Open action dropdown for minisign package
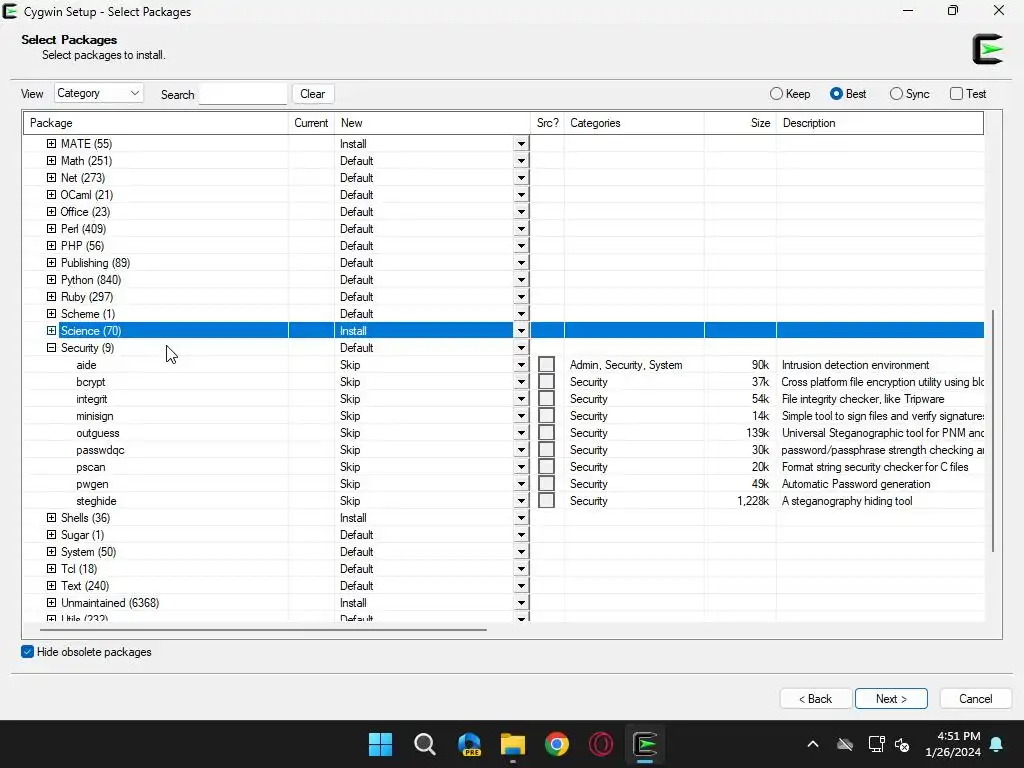Image resolution: width=1024 pixels, height=768 pixels. (521, 415)
